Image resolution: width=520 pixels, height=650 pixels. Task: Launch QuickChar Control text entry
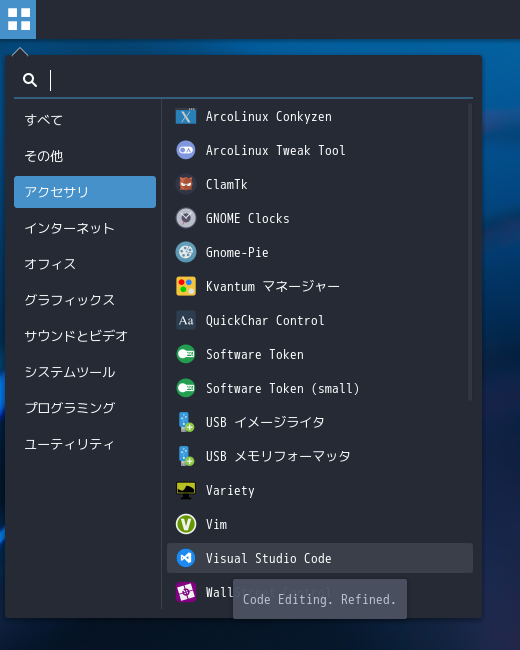(x=265, y=320)
